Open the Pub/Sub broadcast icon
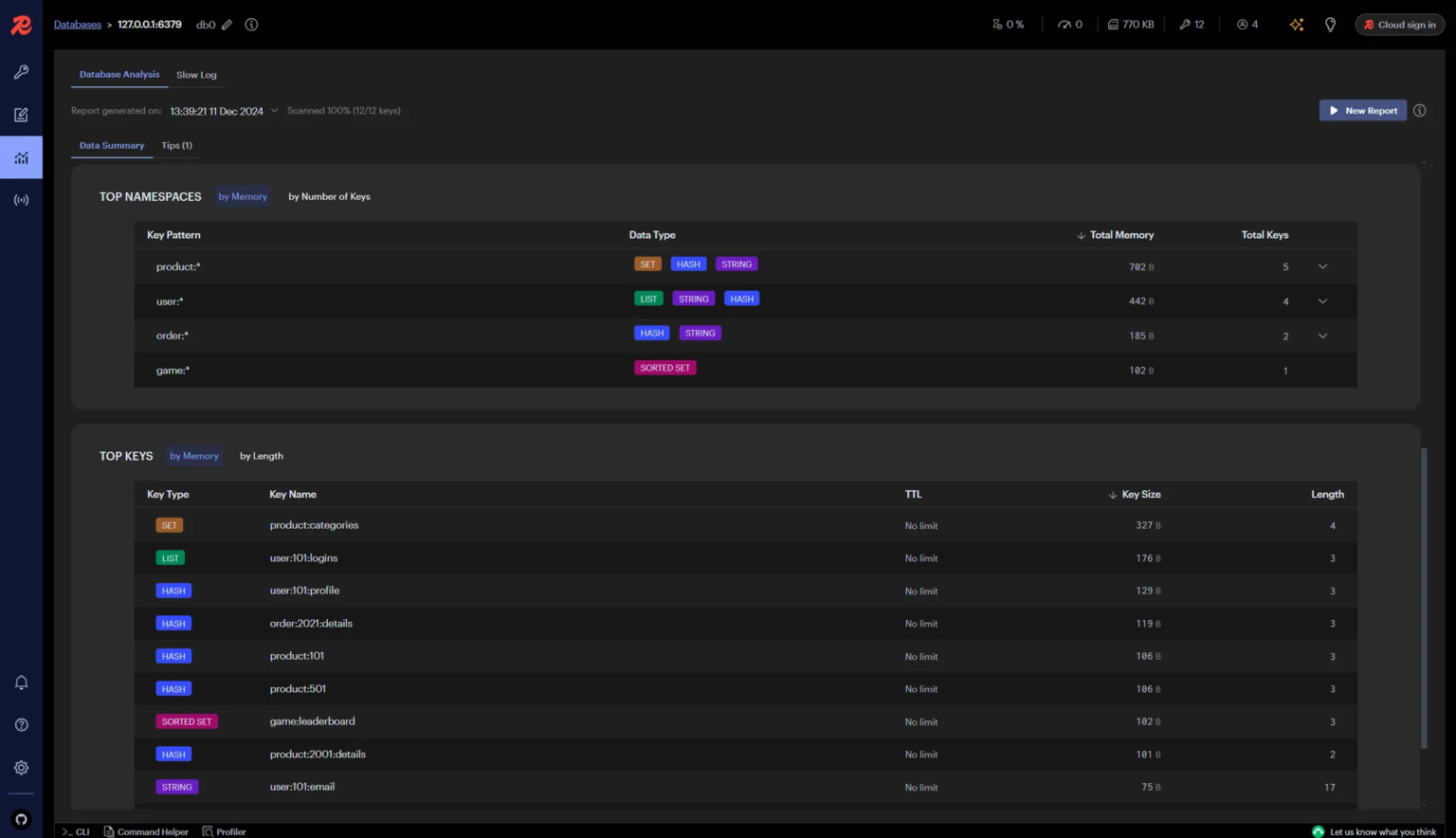The image size is (1456, 838). 21,199
